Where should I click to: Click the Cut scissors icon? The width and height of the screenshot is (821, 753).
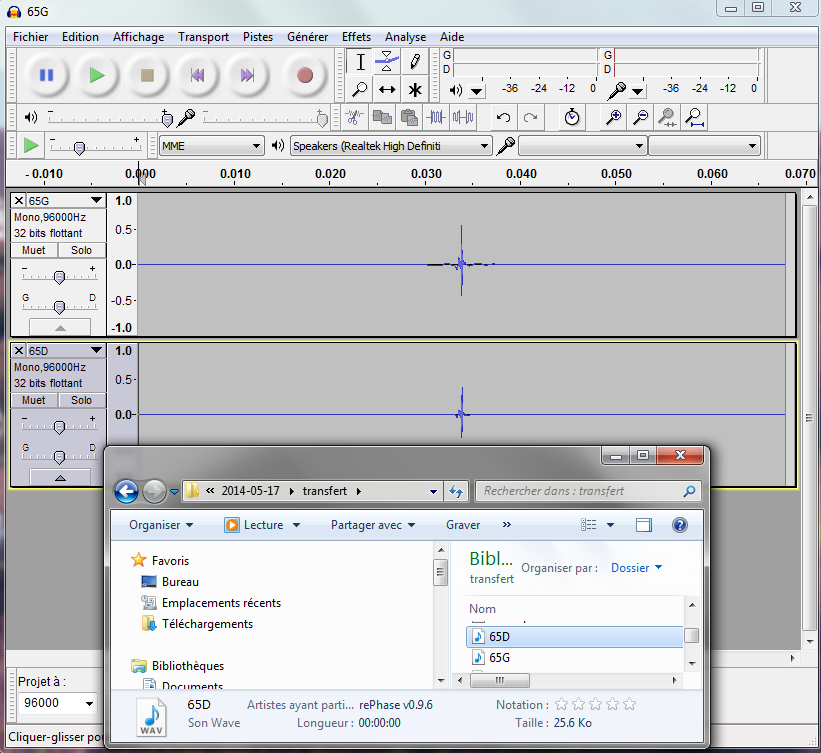(354, 117)
